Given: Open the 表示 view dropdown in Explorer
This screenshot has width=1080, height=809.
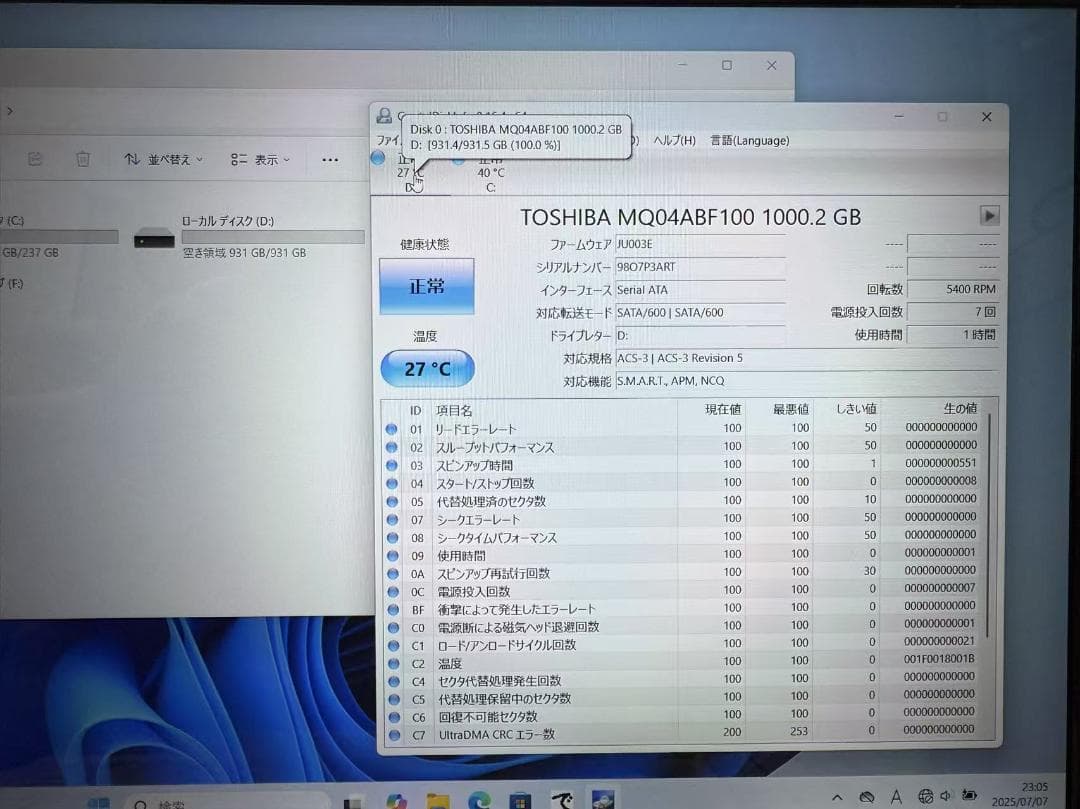Looking at the screenshot, I should [258, 158].
